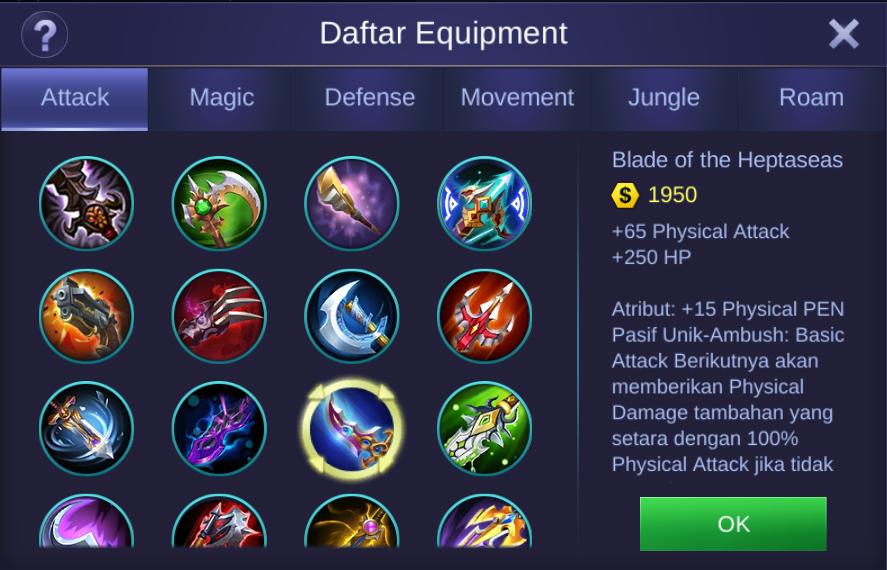Switch to the Roam tab
This screenshot has width=887, height=570.
812,98
